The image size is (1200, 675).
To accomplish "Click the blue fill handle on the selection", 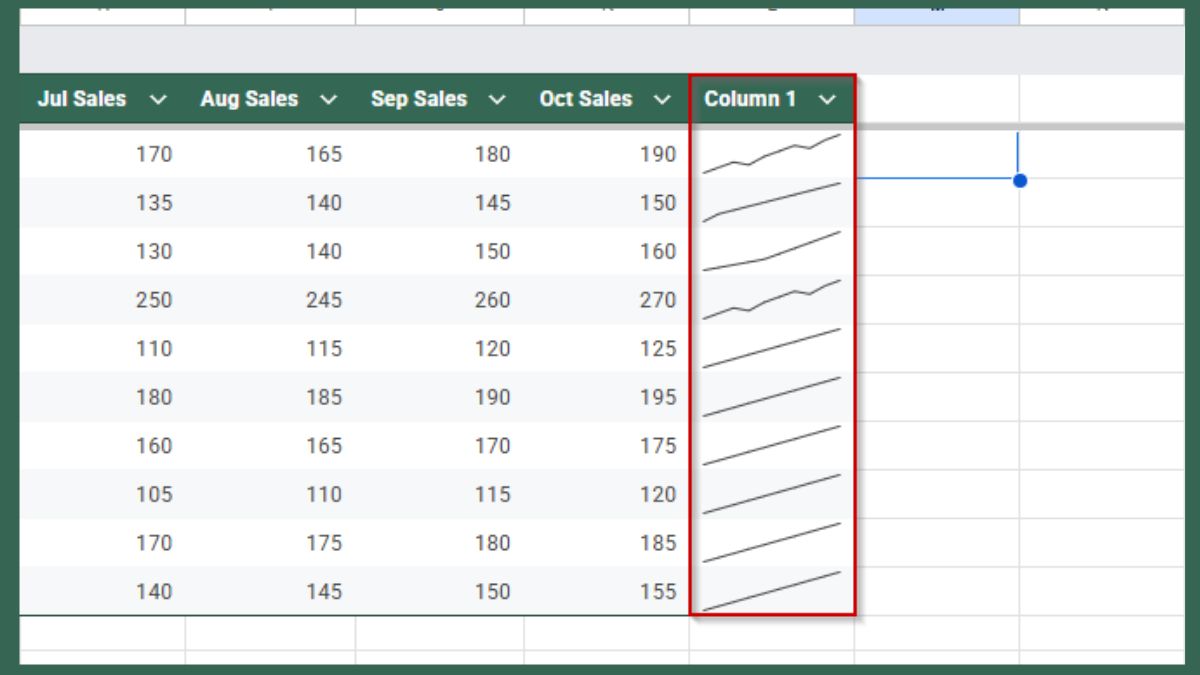I will [1019, 181].
